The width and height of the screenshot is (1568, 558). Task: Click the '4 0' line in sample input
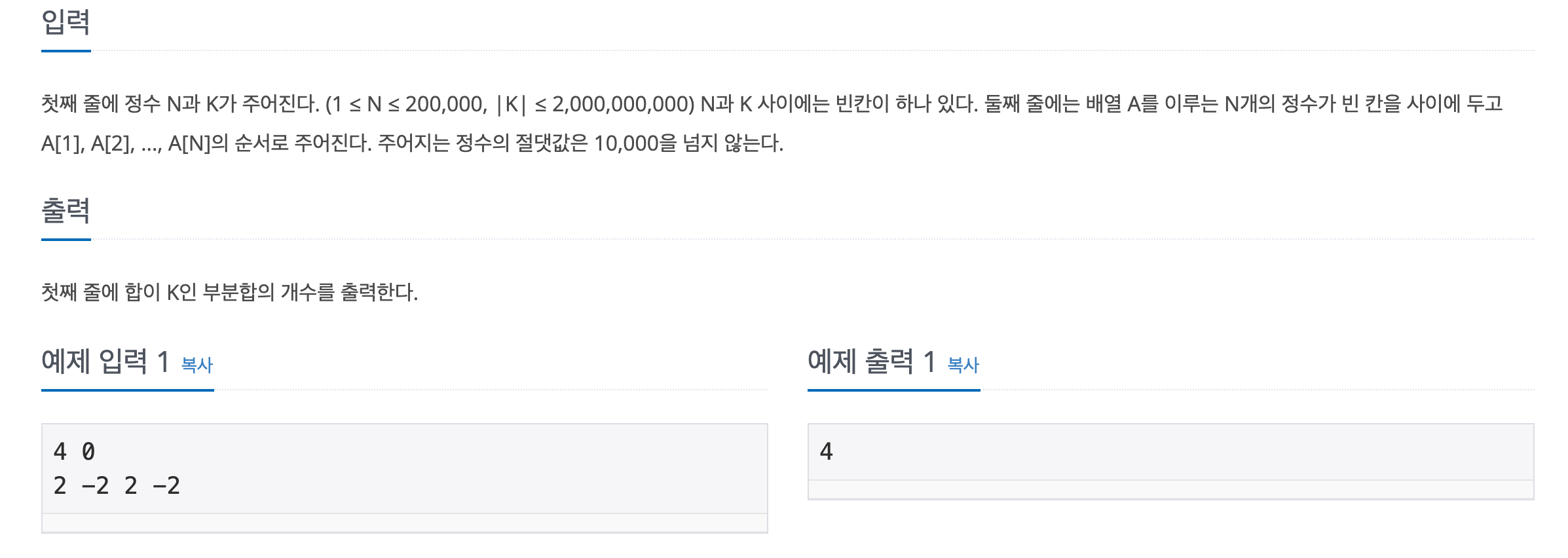75,451
